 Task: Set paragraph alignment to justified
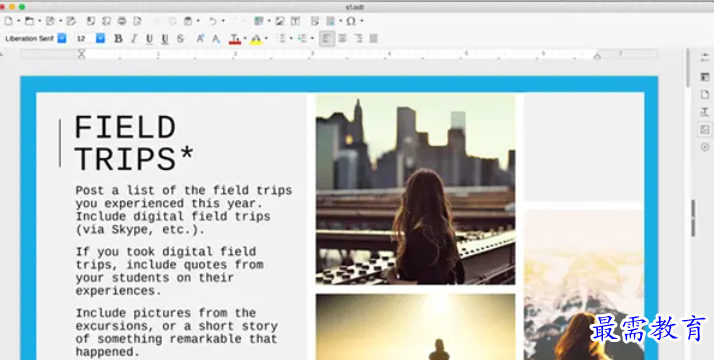(373, 39)
